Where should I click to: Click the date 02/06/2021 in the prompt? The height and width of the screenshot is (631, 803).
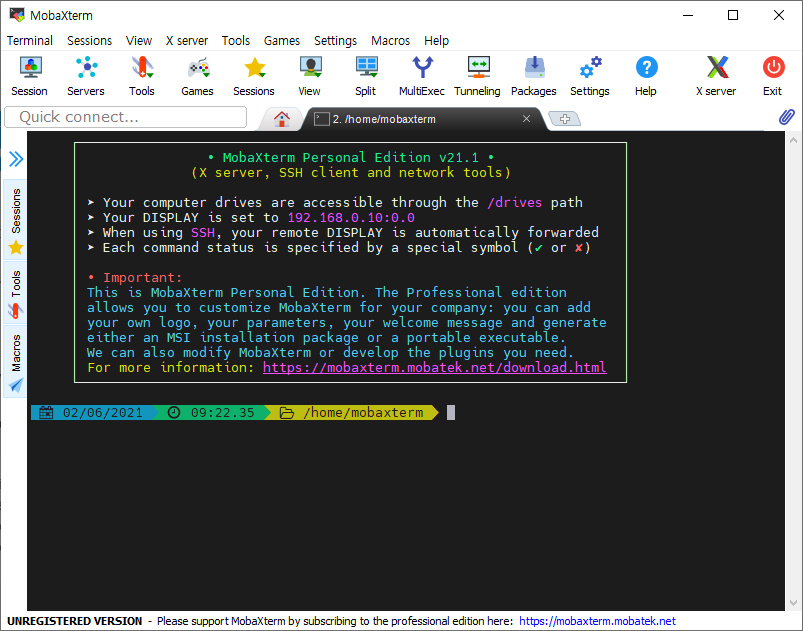point(102,412)
